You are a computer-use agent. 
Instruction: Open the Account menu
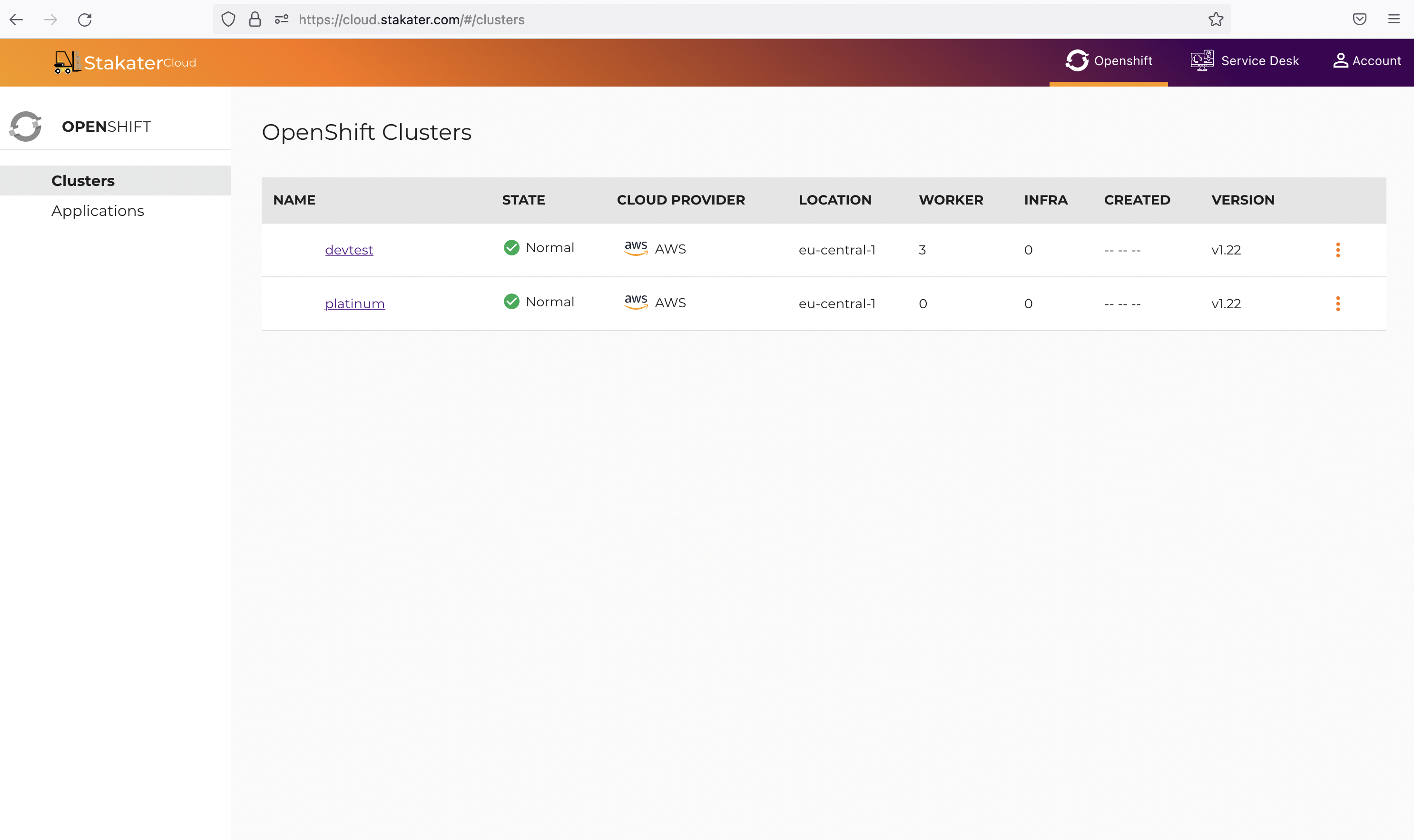point(1366,61)
